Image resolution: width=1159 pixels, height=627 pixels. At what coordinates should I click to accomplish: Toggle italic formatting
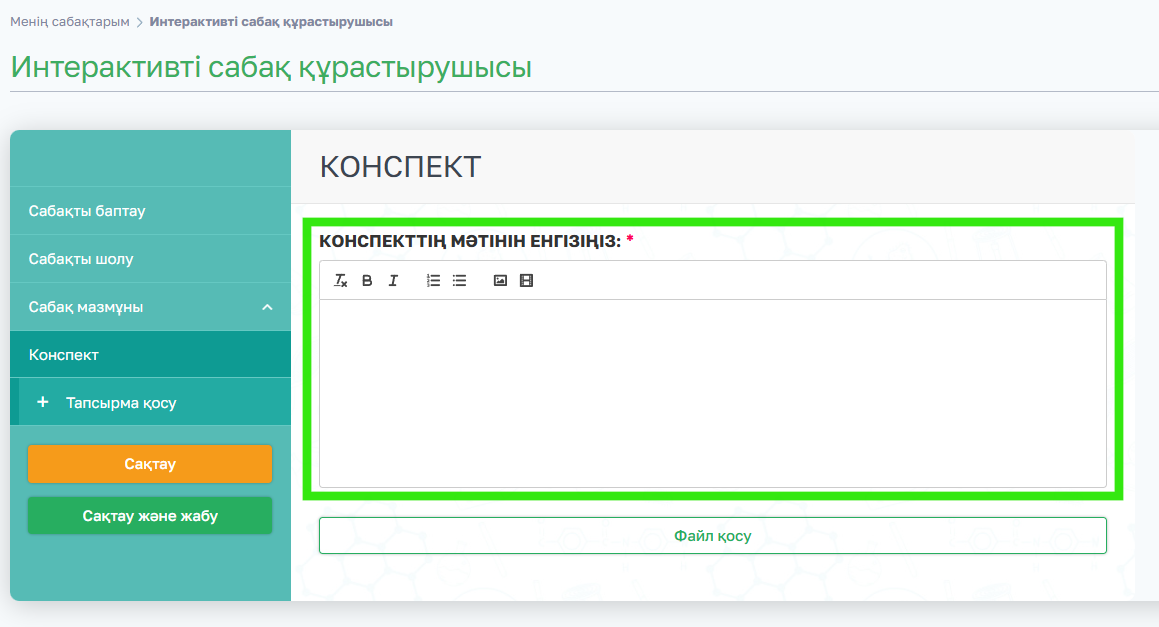tap(393, 280)
